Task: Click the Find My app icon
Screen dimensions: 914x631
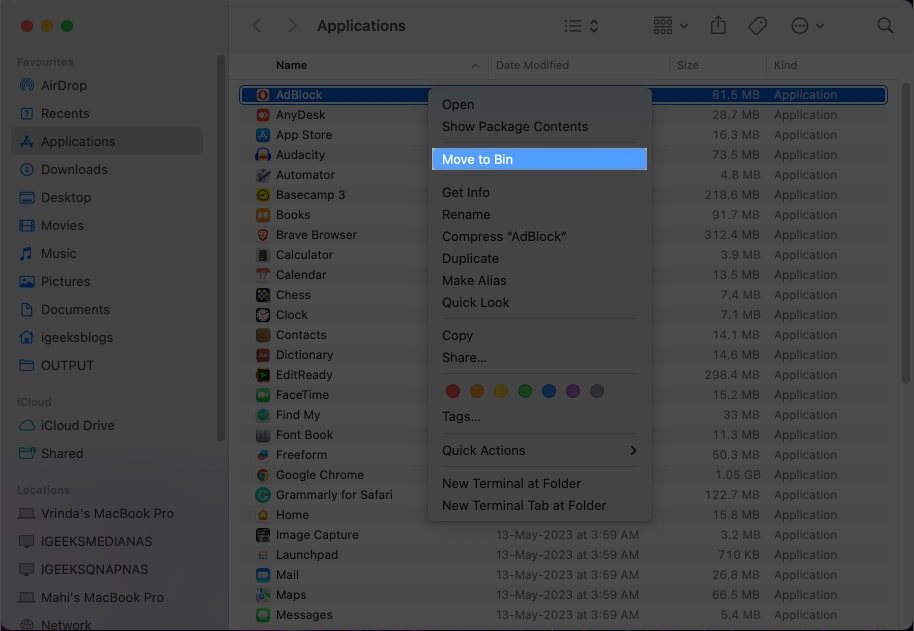Action: click(263, 415)
